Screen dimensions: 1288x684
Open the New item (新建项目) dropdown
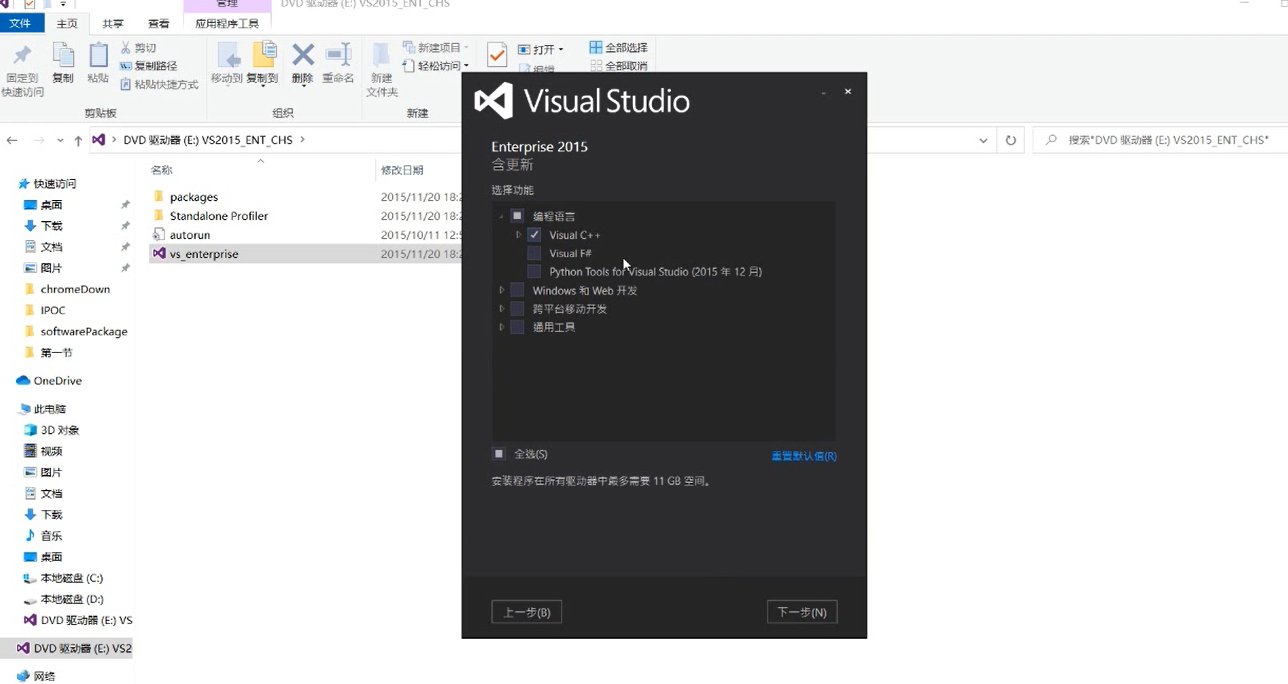point(436,48)
